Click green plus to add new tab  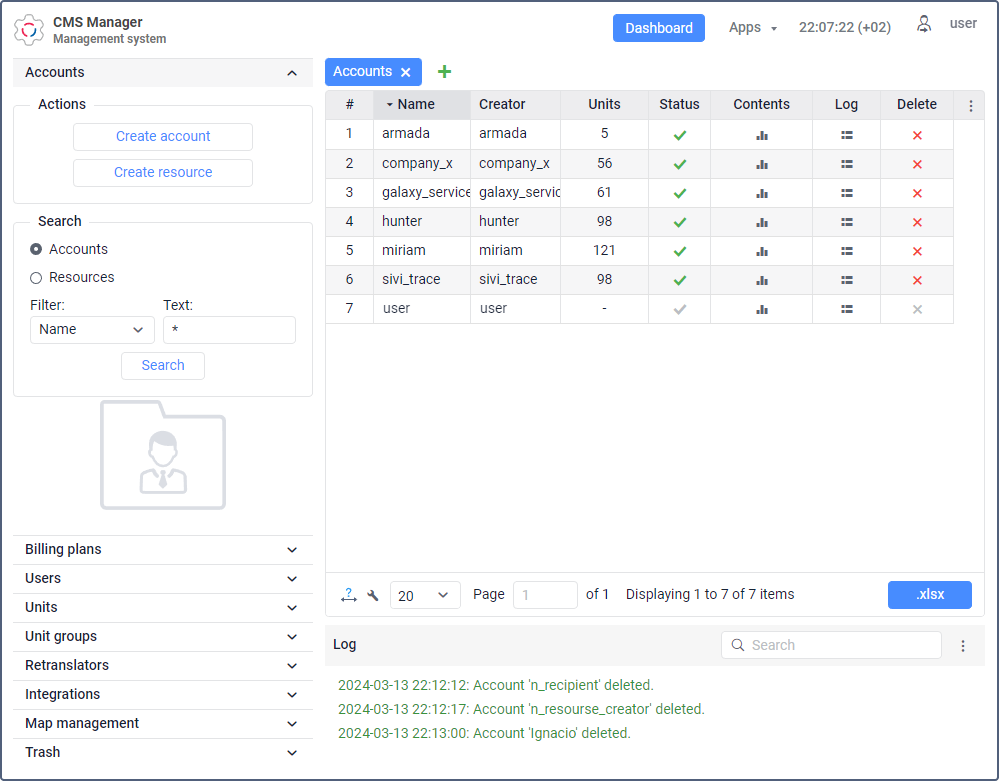pyautogui.click(x=444, y=71)
